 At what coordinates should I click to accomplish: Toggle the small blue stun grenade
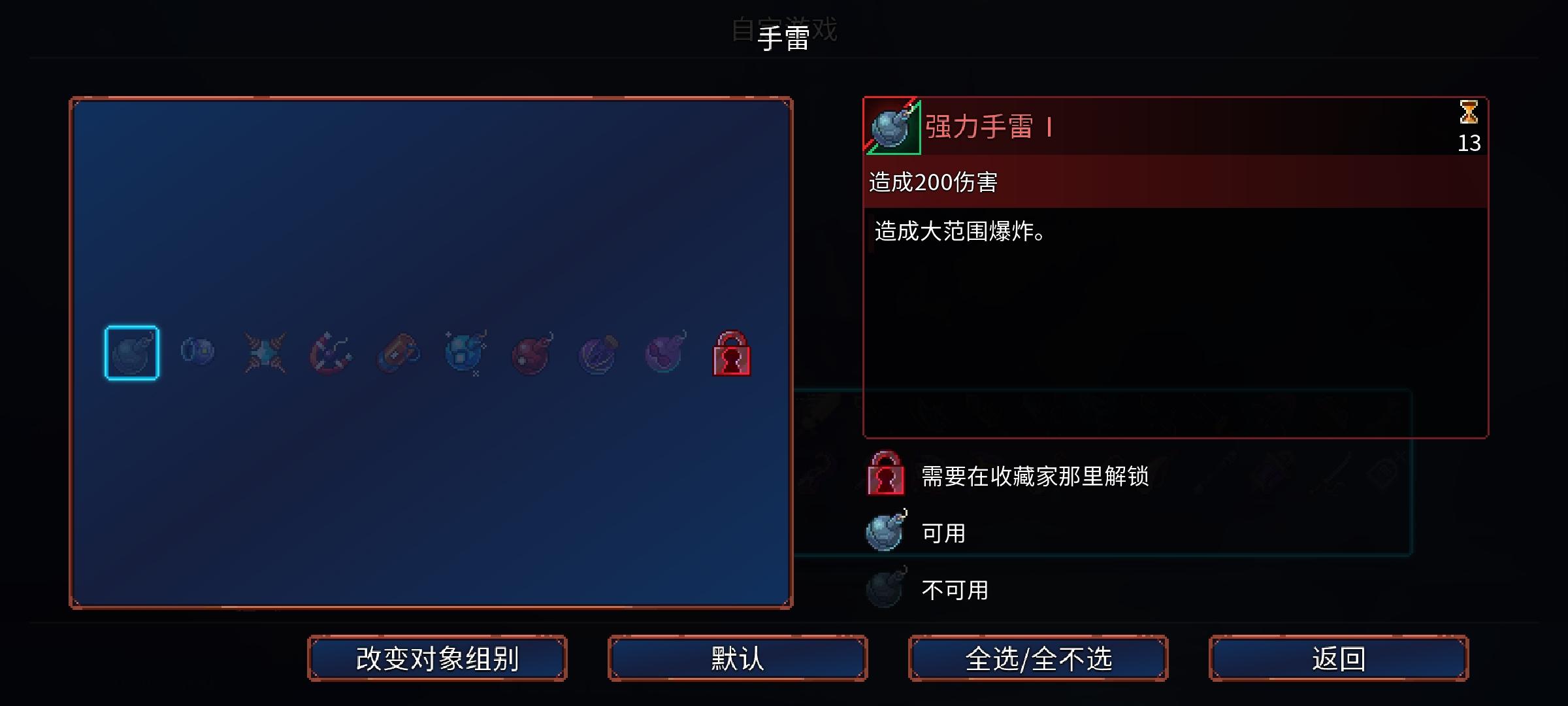197,352
